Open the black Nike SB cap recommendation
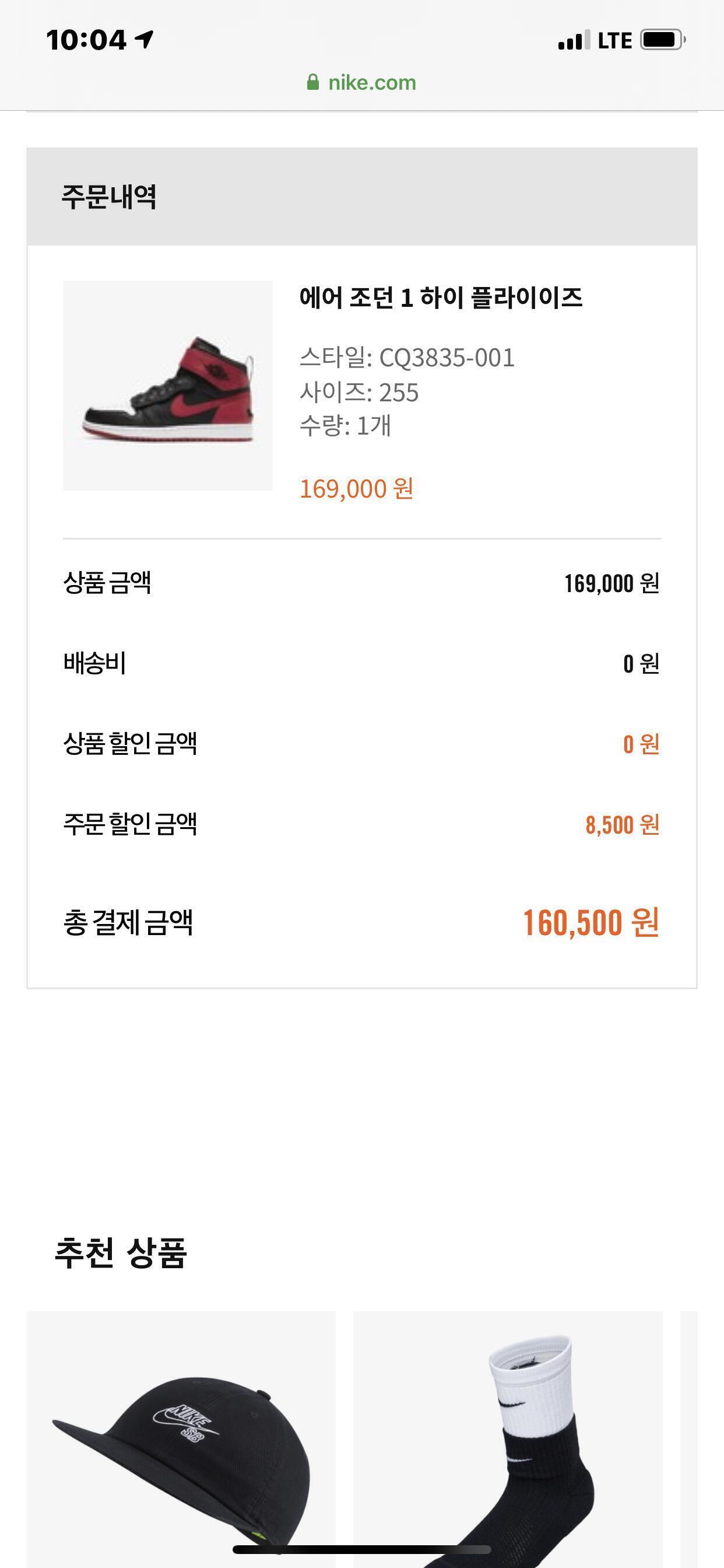Viewport: 724px width, 1568px height. 181,1437
